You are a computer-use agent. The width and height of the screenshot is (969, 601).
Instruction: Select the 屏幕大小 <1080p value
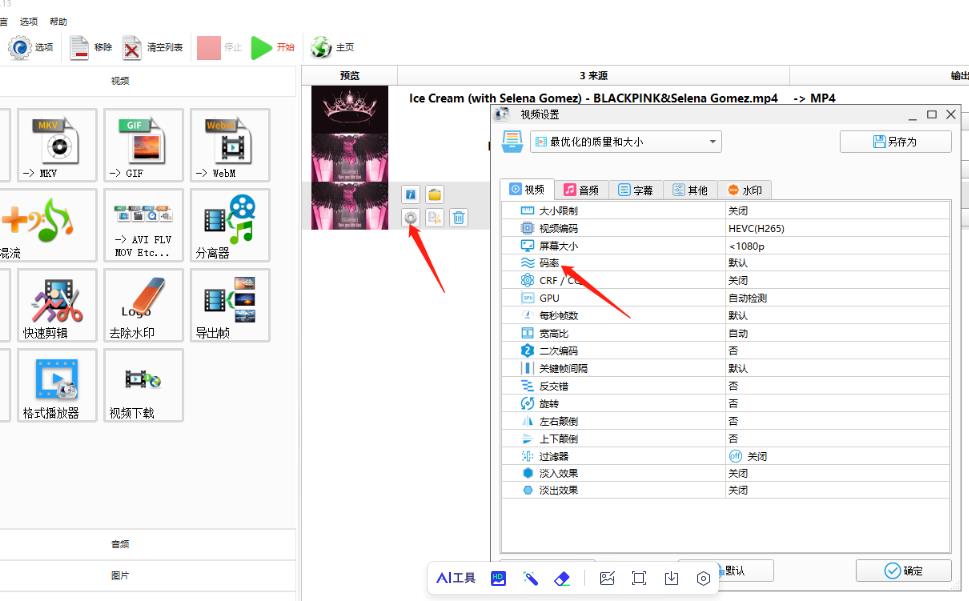[746, 246]
